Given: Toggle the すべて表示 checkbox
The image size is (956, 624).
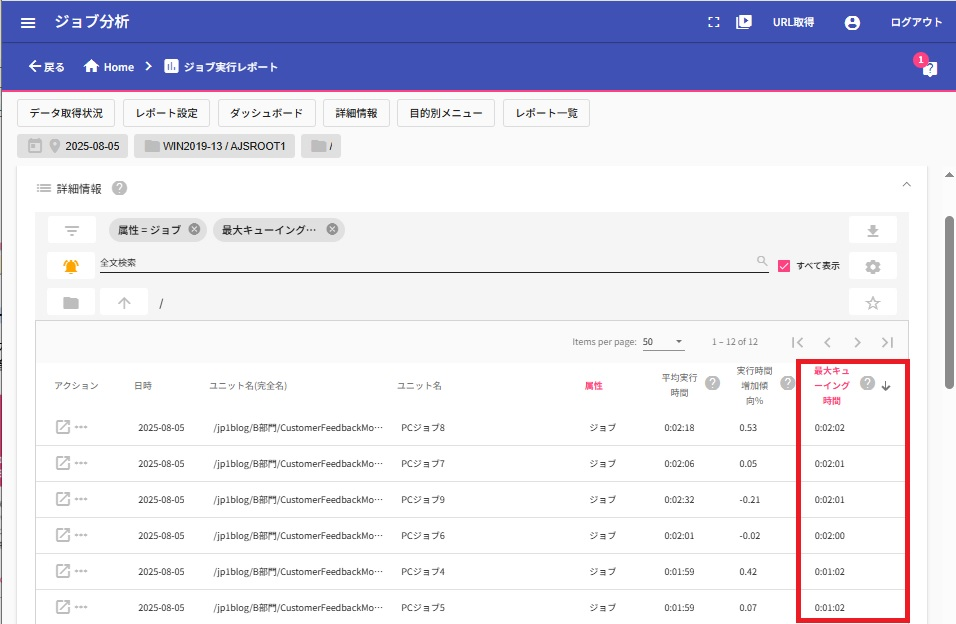Looking at the screenshot, I should [784, 266].
